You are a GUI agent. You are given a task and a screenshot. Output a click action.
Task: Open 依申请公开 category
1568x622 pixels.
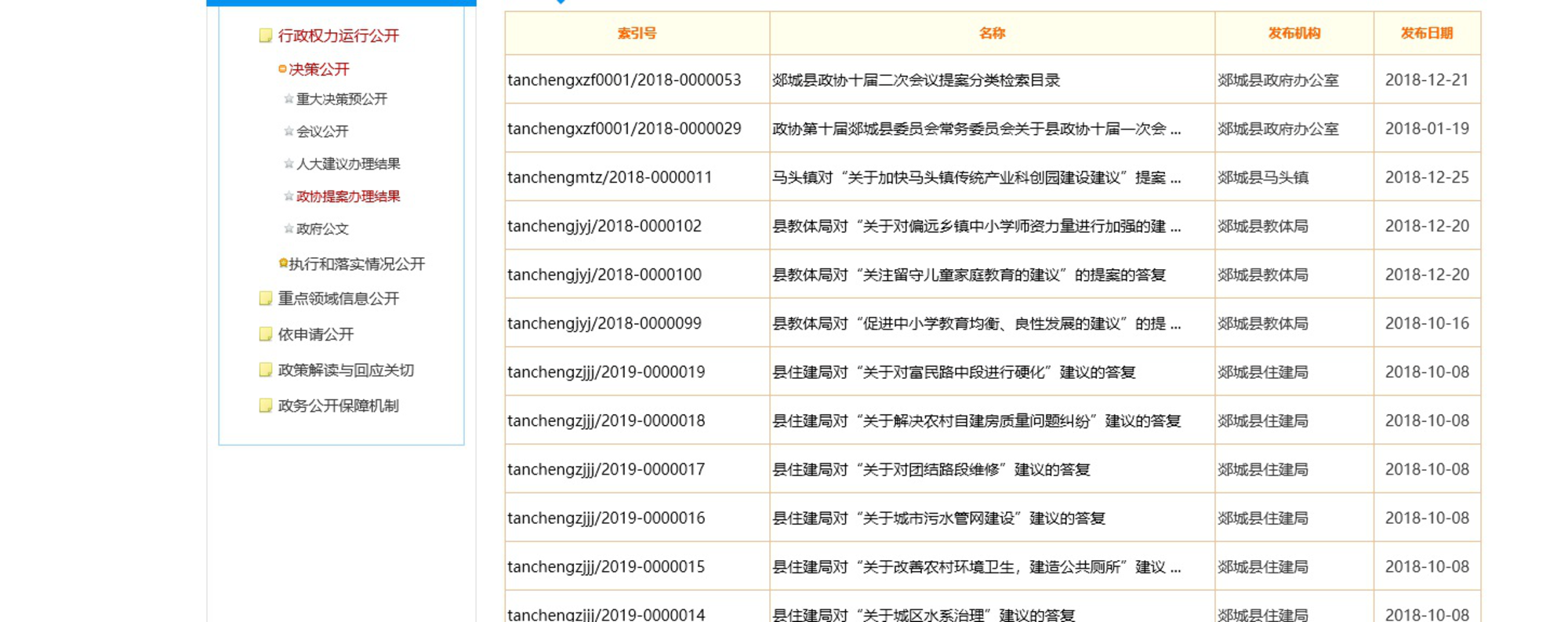[315, 334]
